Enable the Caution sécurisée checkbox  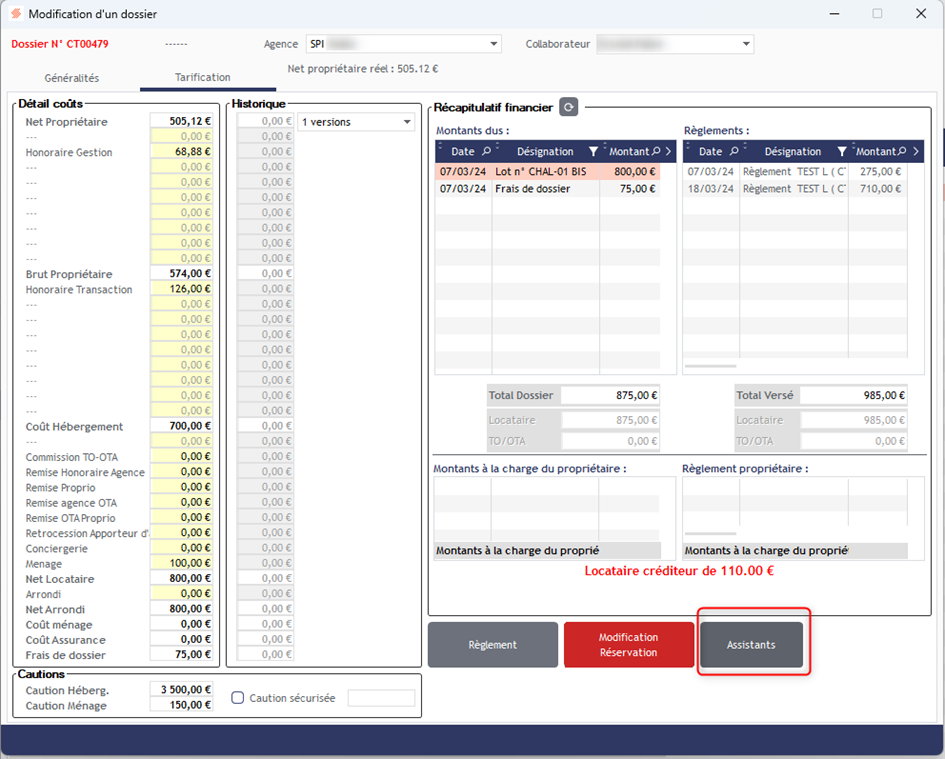237,698
